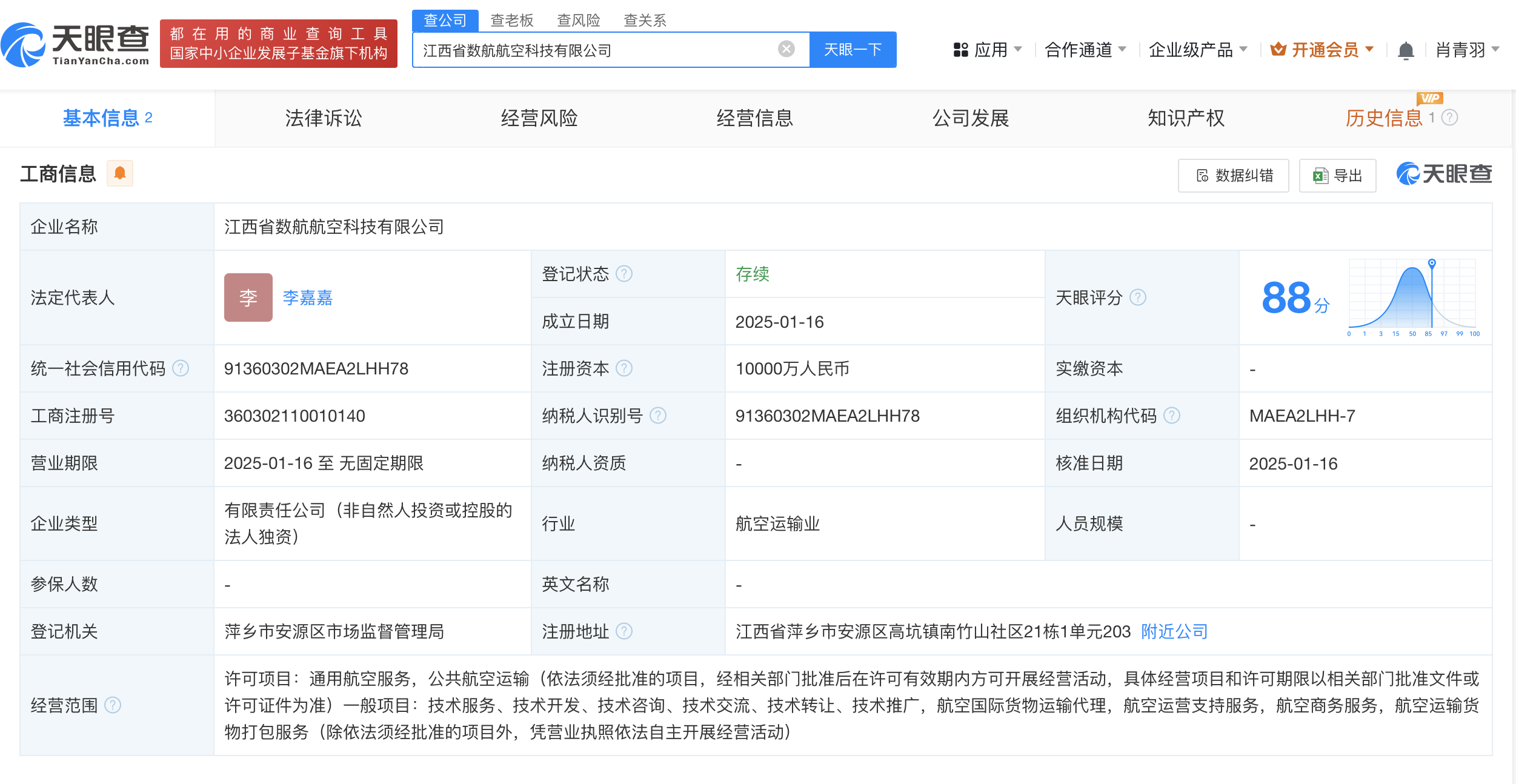Click the help icon beside 注册地址
Screen dimensions: 1516x784
[x=624, y=631]
